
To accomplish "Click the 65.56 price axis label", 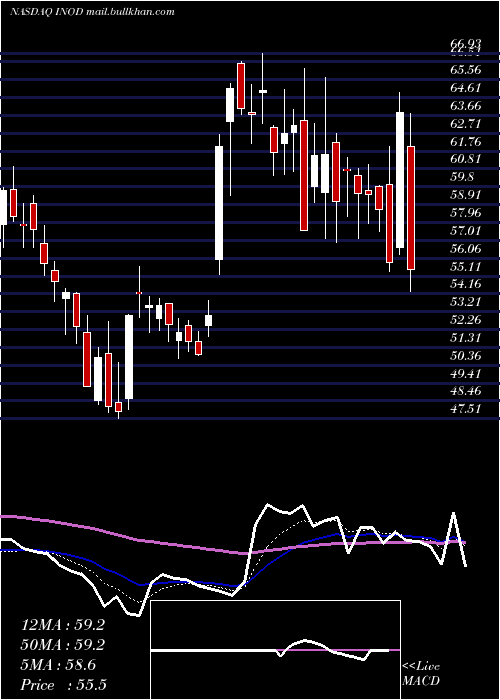I will pos(466,70).
